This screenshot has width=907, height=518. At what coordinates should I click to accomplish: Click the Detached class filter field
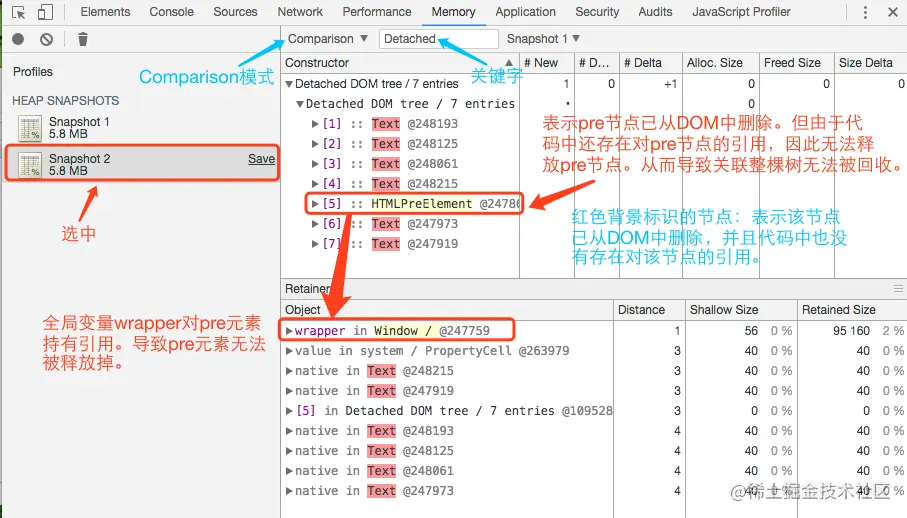[x=438, y=39]
